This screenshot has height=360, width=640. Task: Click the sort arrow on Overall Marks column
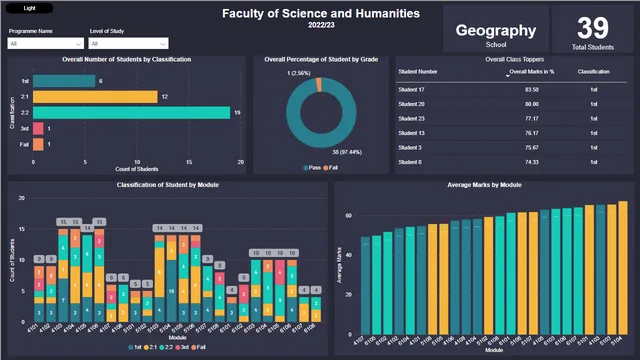click(507, 76)
